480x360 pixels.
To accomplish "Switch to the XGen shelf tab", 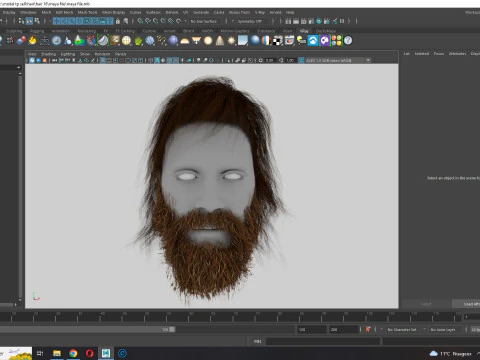I will (x=288, y=31).
